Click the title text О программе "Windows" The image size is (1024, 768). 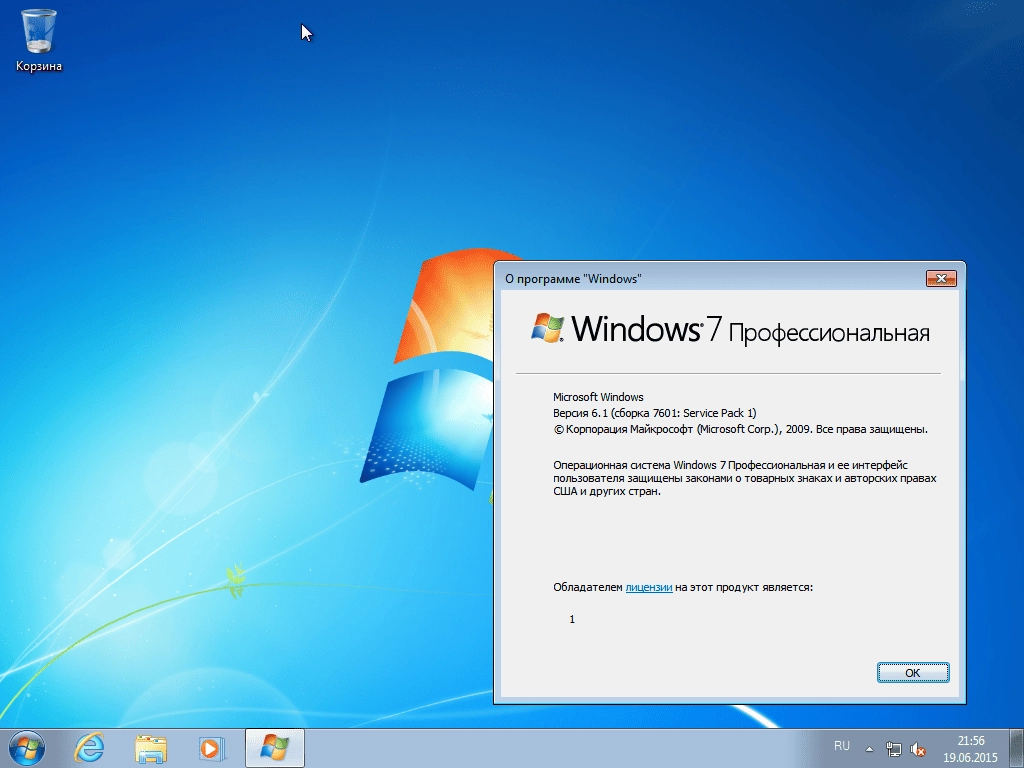[x=573, y=279]
